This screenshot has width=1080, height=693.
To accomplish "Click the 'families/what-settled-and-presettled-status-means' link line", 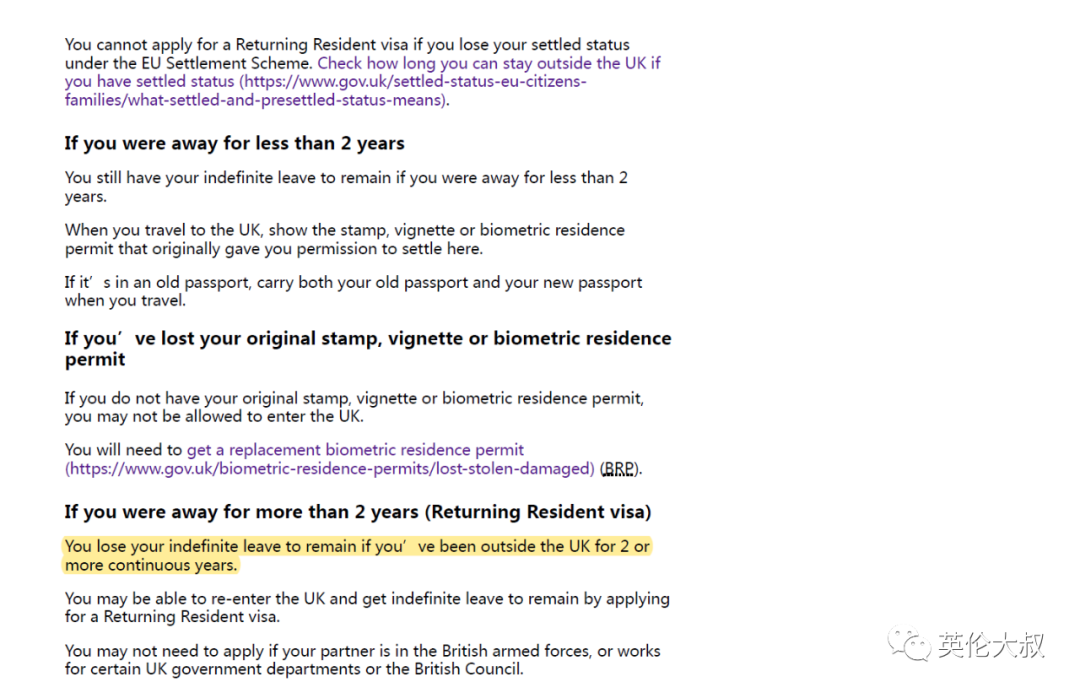I will tap(257, 100).
